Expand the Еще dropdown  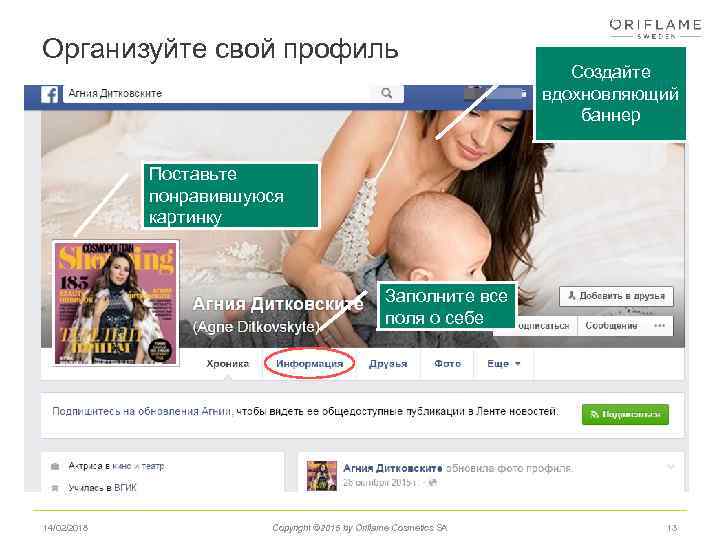(504, 364)
